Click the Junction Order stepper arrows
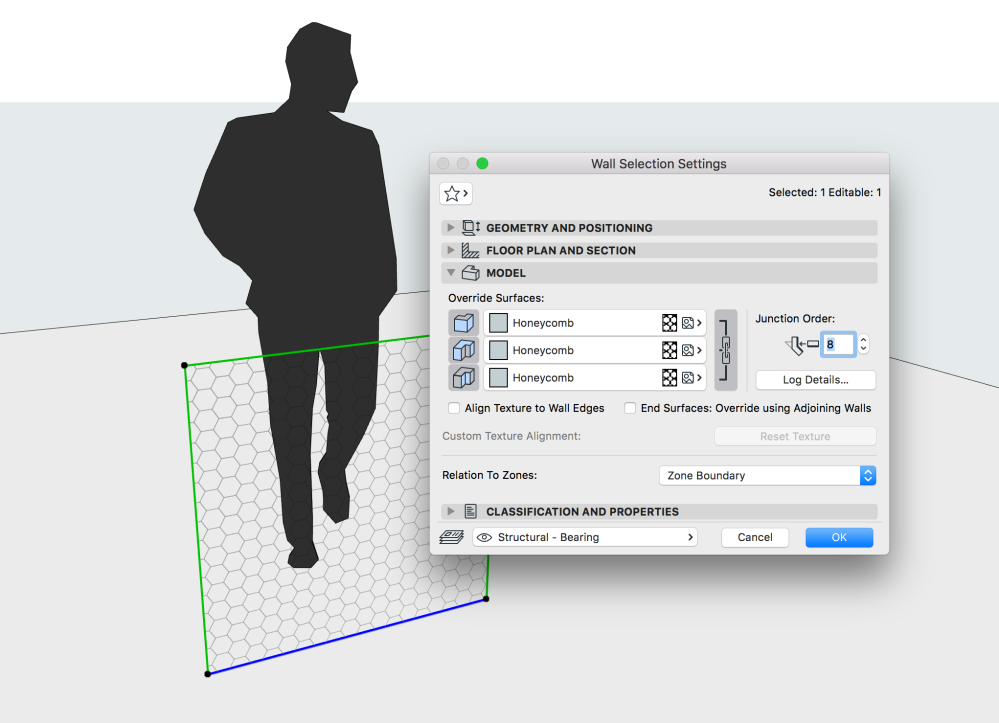 click(x=863, y=345)
